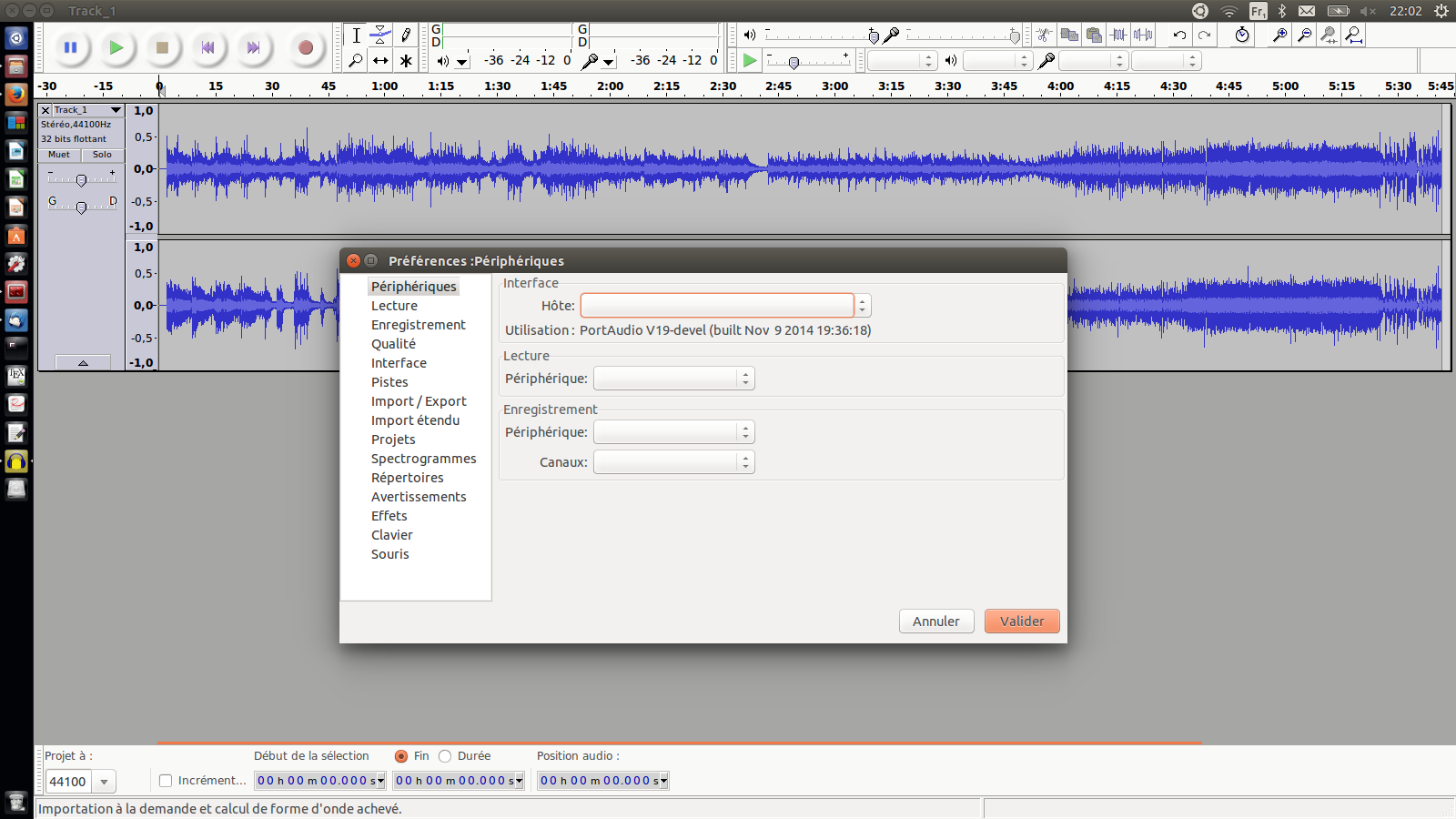The image size is (1456, 819).
Task: Click the Track_1 gain slider
Action: click(x=81, y=180)
